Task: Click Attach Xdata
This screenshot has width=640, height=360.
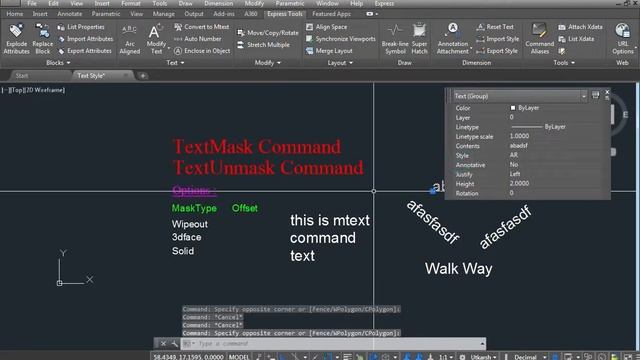Action: 580,27
